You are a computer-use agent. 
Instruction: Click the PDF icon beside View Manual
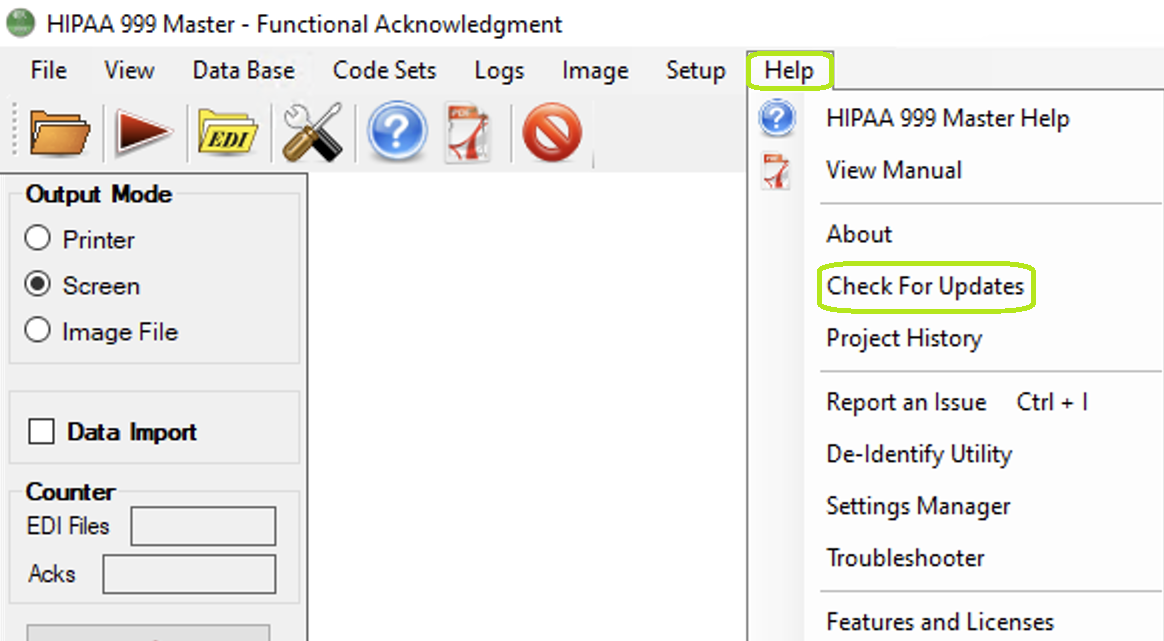pos(776,170)
